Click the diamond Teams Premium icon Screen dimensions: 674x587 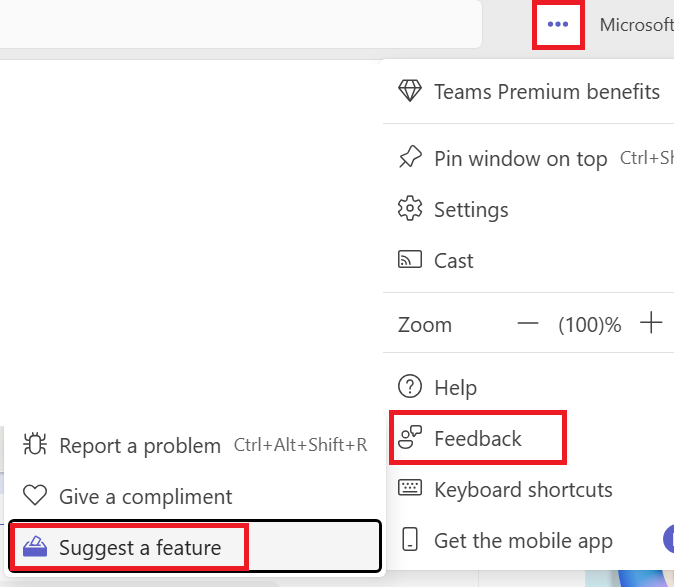pyautogui.click(x=410, y=91)
